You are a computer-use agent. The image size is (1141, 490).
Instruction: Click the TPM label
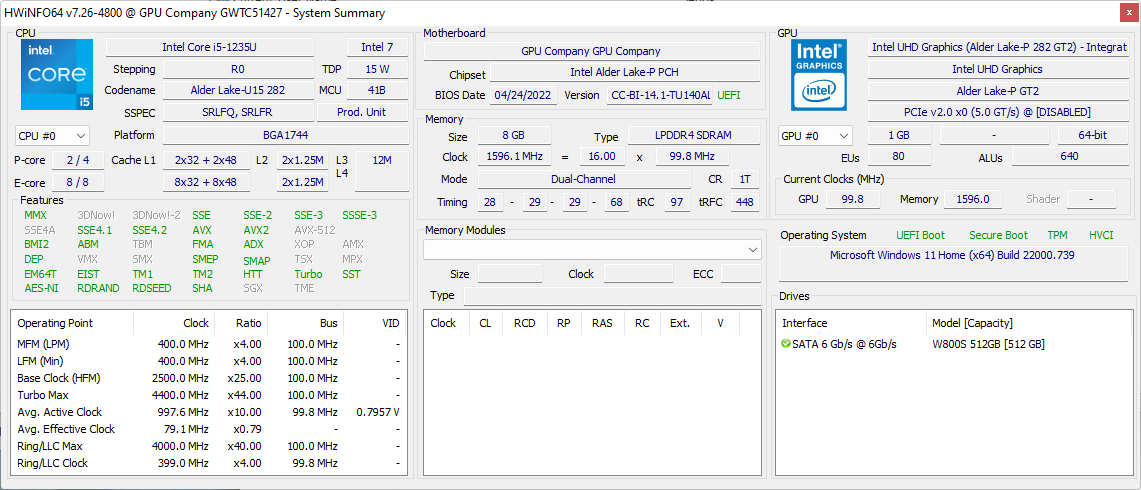click(1057, 235)
